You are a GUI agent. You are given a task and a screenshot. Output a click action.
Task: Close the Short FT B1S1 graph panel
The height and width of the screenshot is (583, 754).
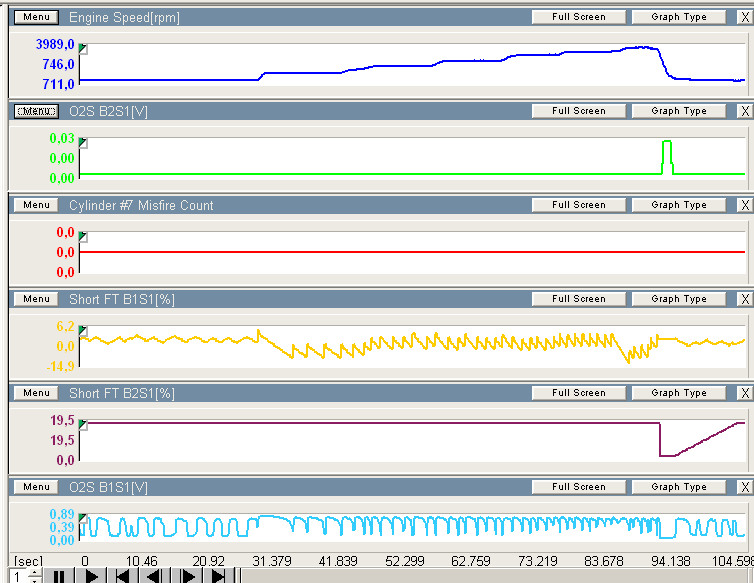point(743,299)
